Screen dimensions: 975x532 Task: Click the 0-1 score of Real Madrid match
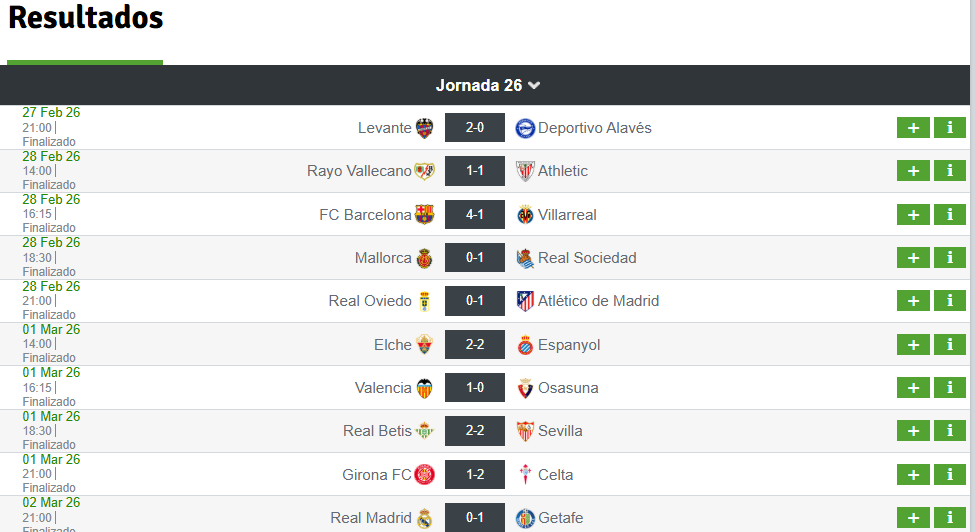point(475,518)
